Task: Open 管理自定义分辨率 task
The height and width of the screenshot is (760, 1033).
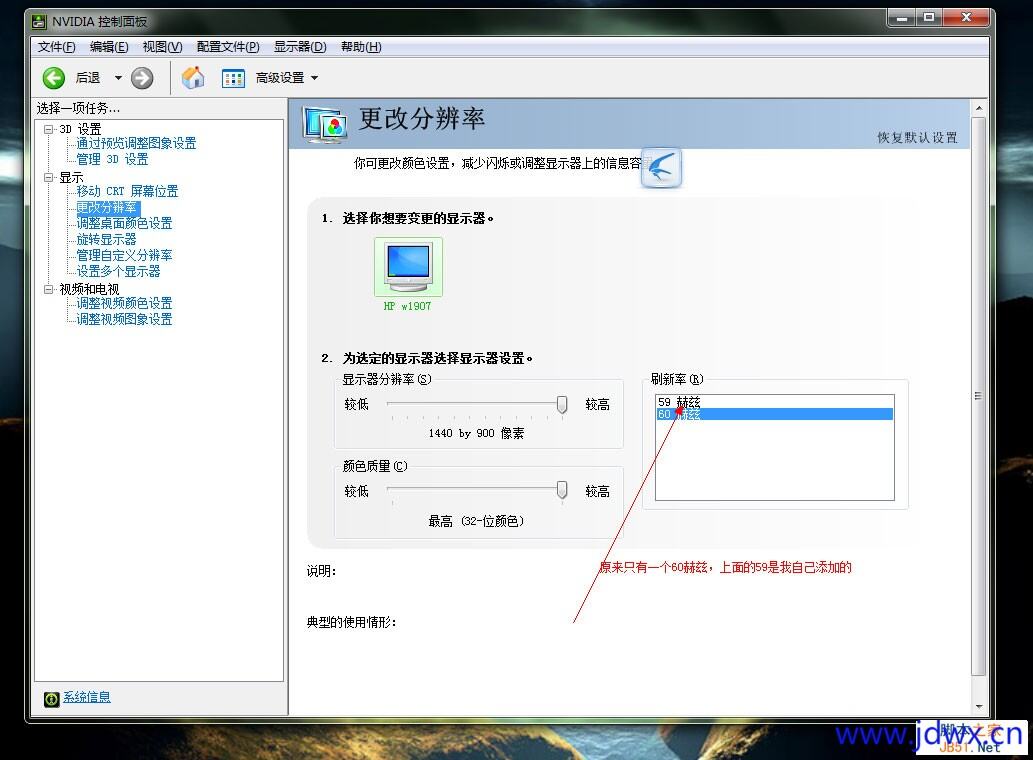Action: point(124,255)
